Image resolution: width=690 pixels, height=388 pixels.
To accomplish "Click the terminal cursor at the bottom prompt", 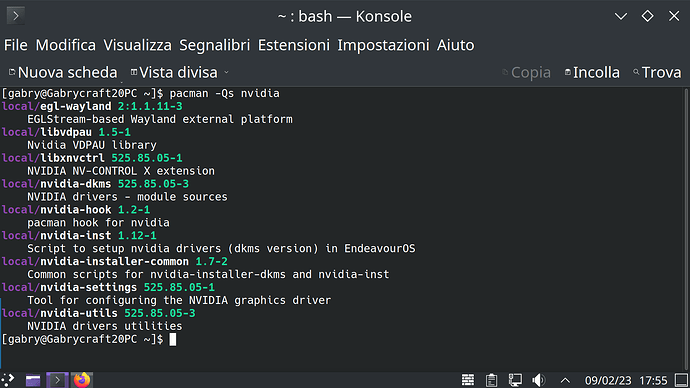I will (173, 339).
